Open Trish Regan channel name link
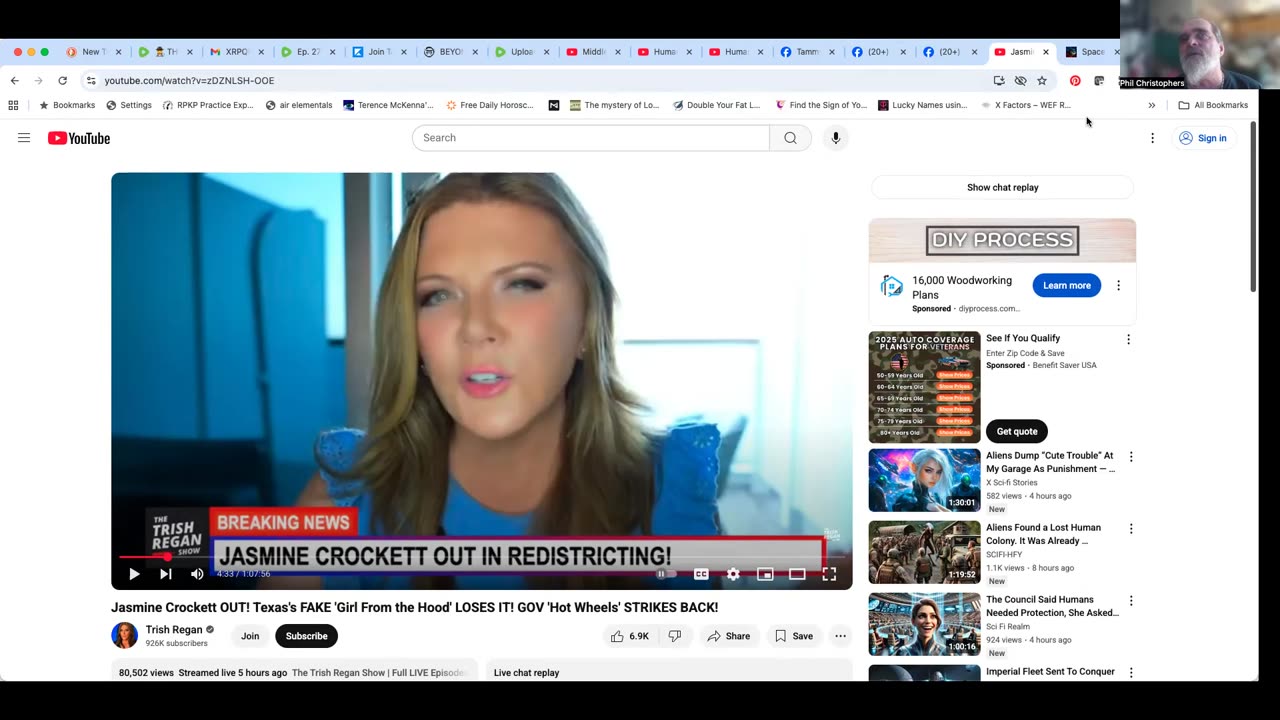This screenshot has height=720, width=1280. pos(174,630)
